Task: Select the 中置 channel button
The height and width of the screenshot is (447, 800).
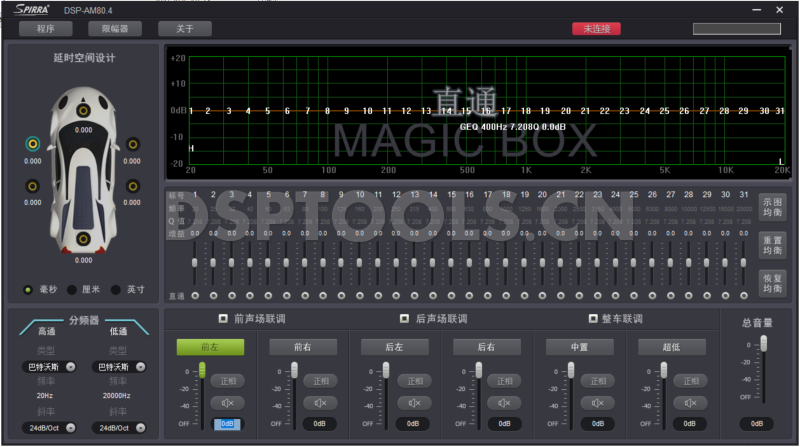Action: click(x=580, y=347)
